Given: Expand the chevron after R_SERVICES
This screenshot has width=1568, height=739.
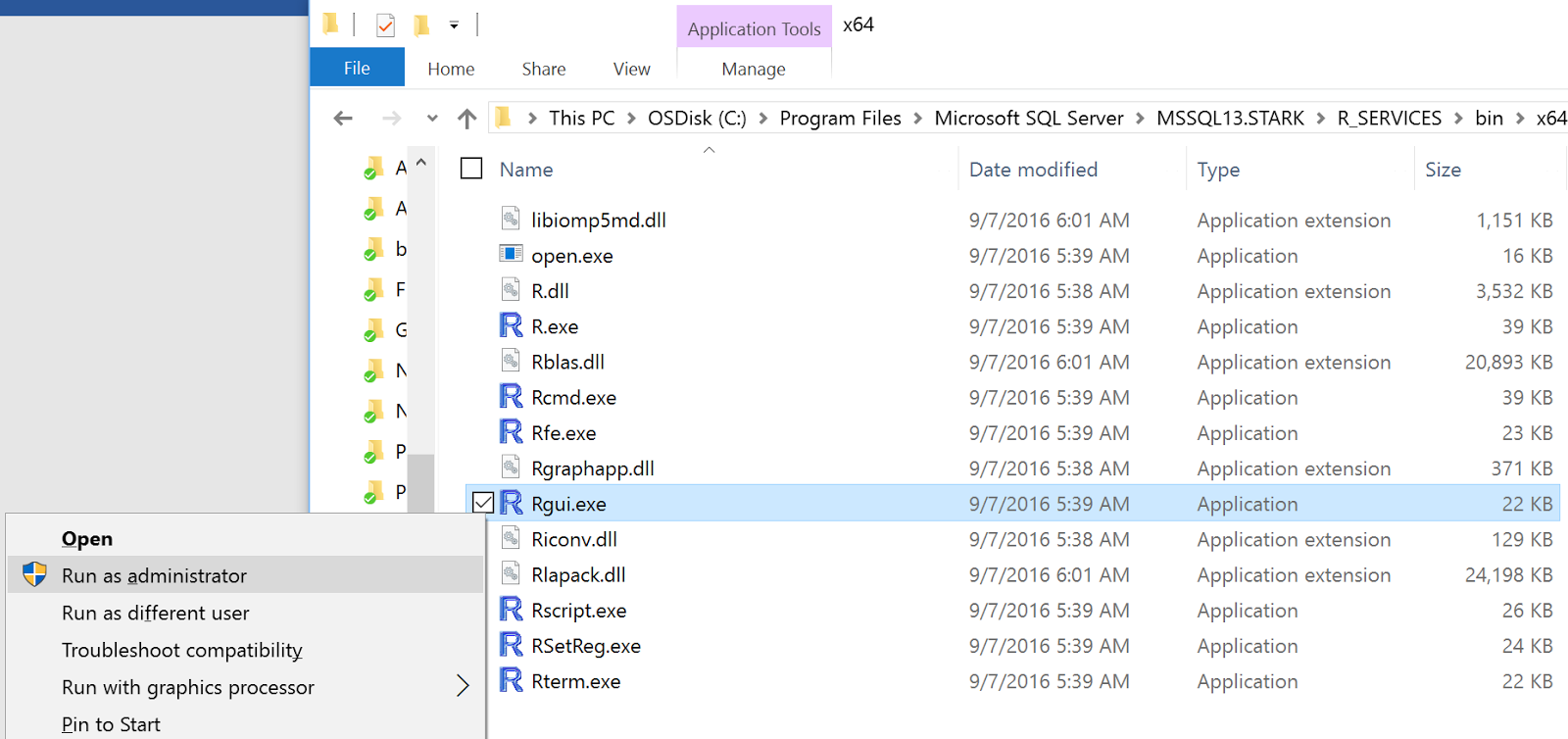Looking at the screenshot, I should (1459, 119).
